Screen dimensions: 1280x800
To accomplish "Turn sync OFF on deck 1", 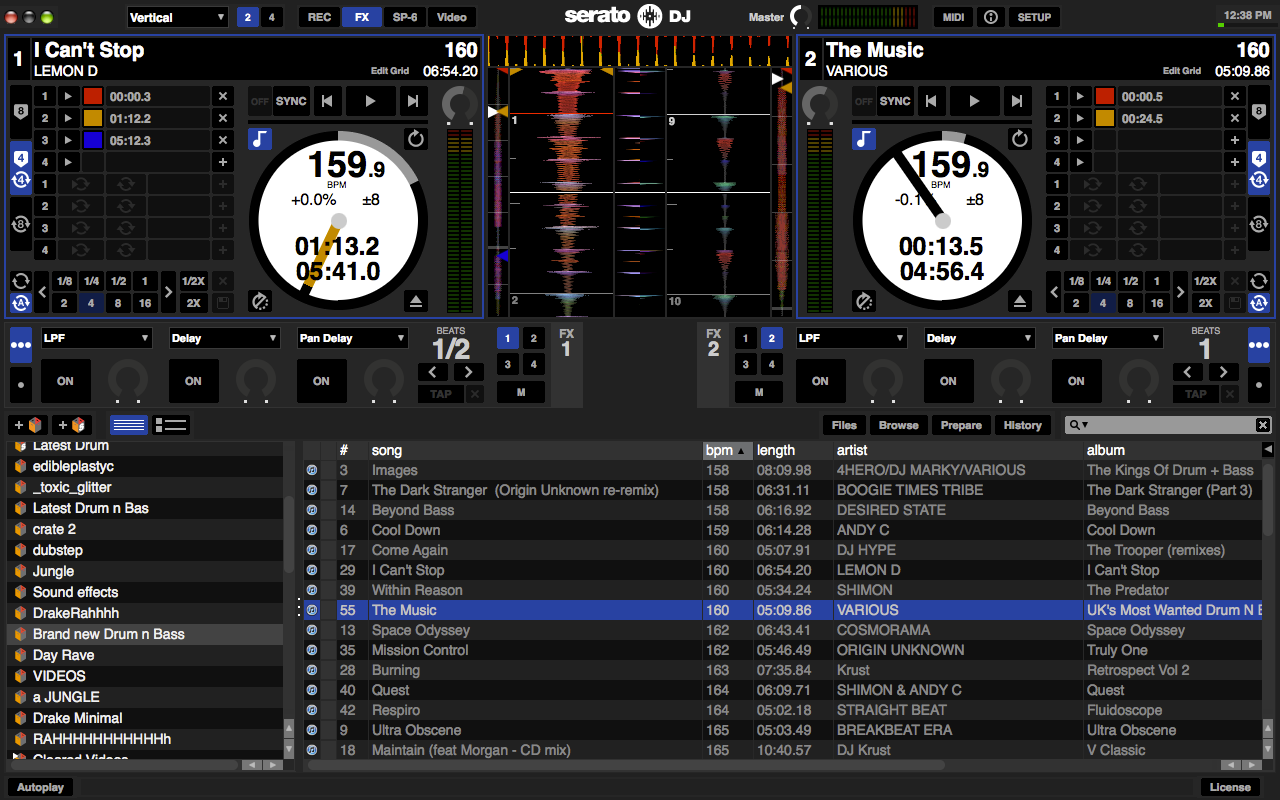I will pos(260,101).
